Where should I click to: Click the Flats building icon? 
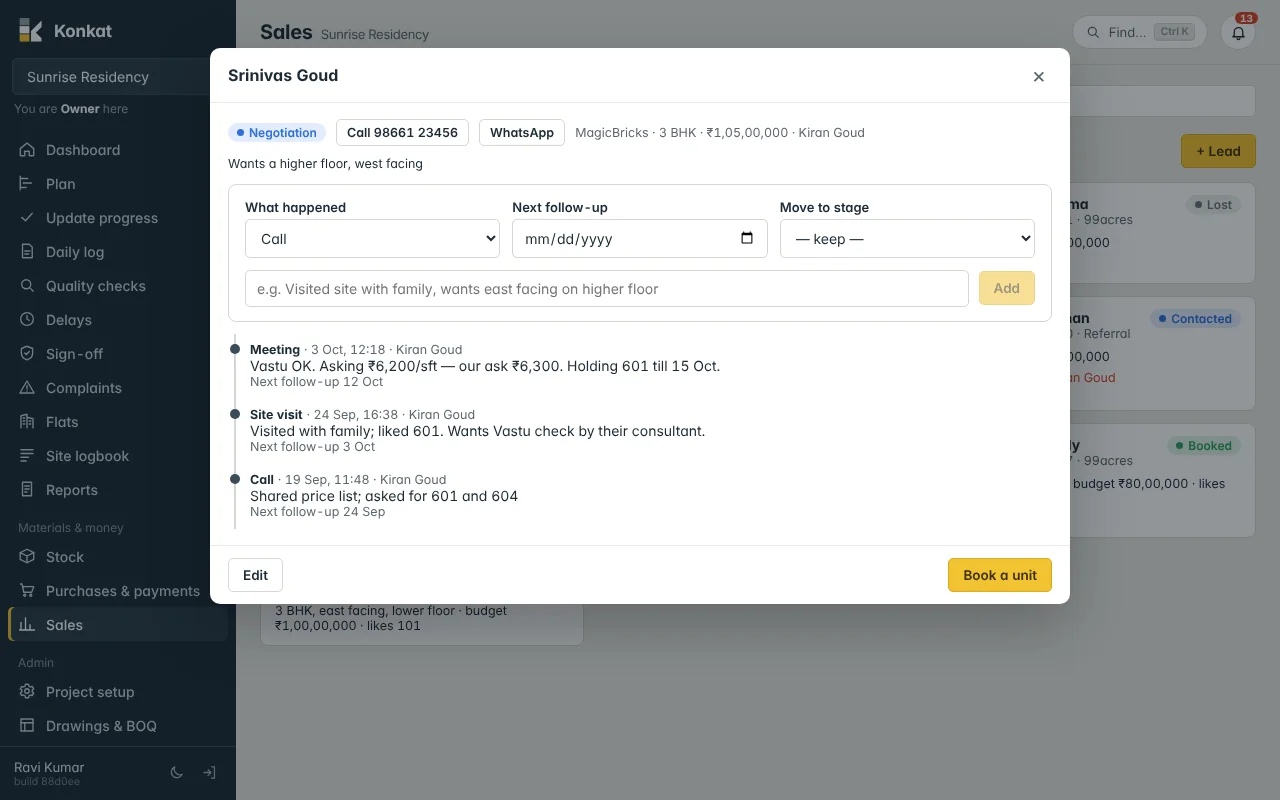27,422
